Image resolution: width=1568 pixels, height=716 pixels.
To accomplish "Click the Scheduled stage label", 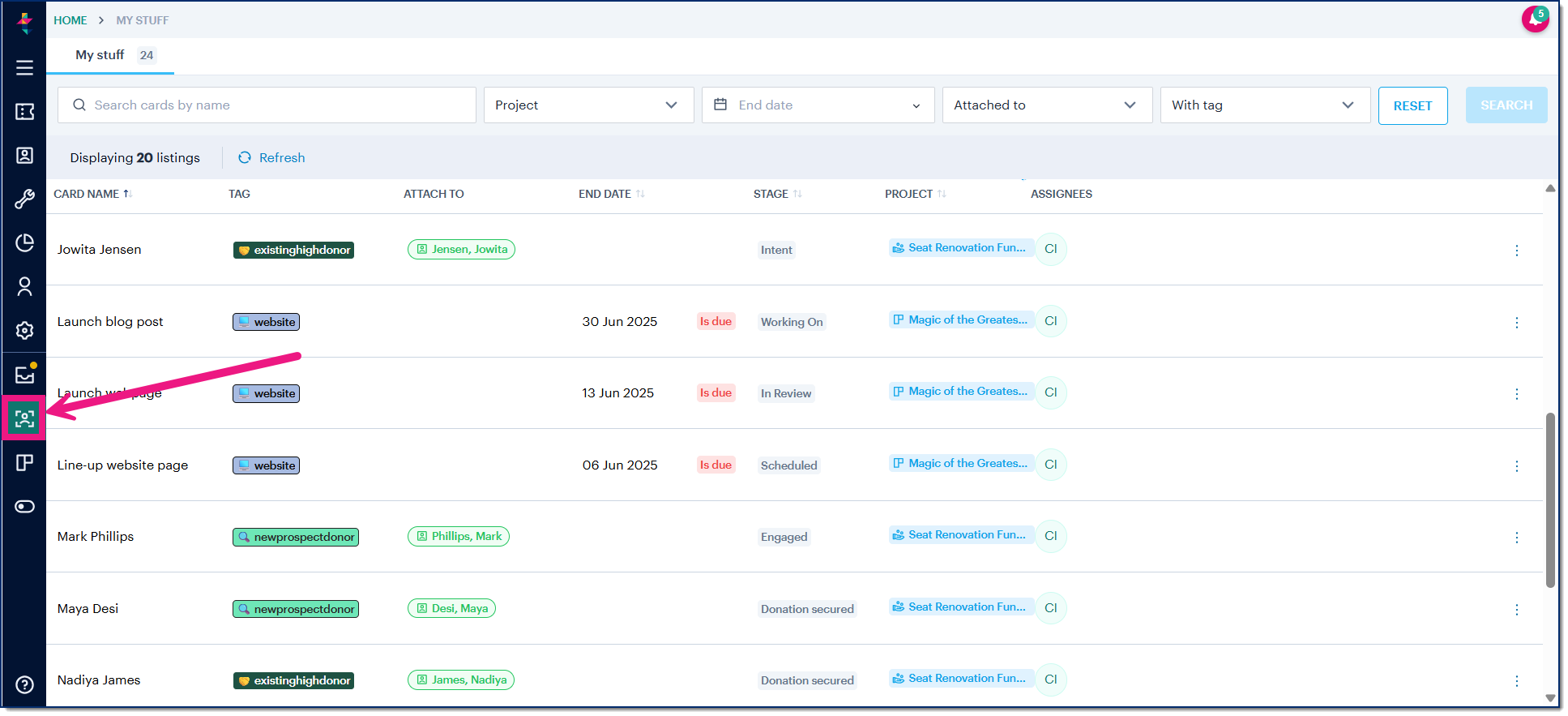I will 788,465.
